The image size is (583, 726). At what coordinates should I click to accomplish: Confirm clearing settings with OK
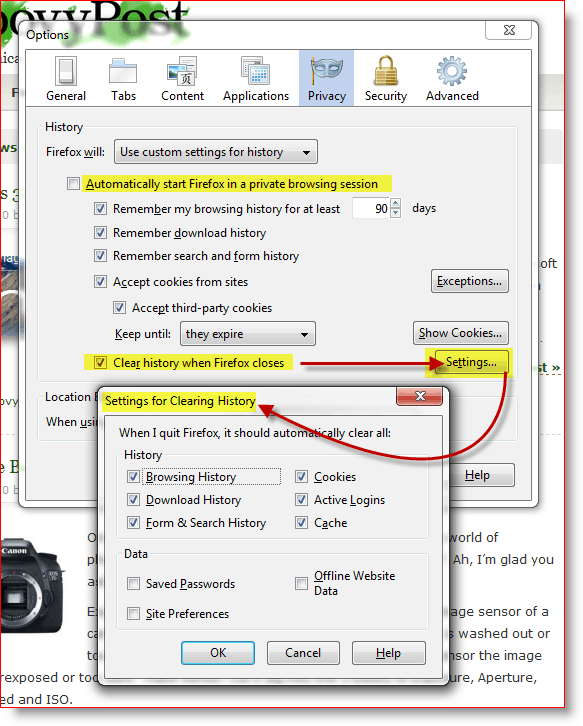point(218,653)
